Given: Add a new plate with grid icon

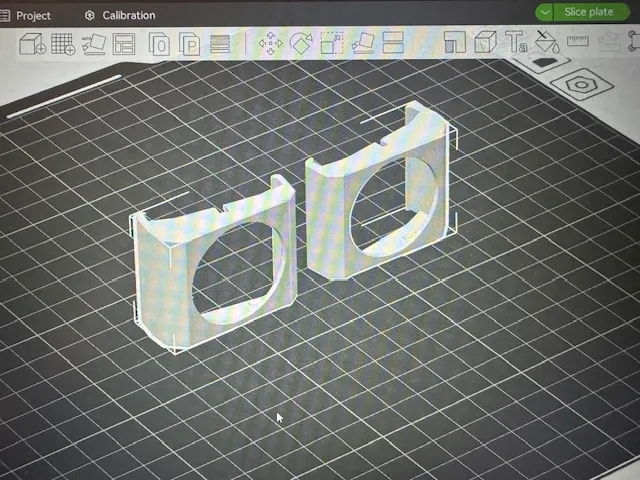Looking at the screenshot, I should pyautogui.click(x=63, y=44).
